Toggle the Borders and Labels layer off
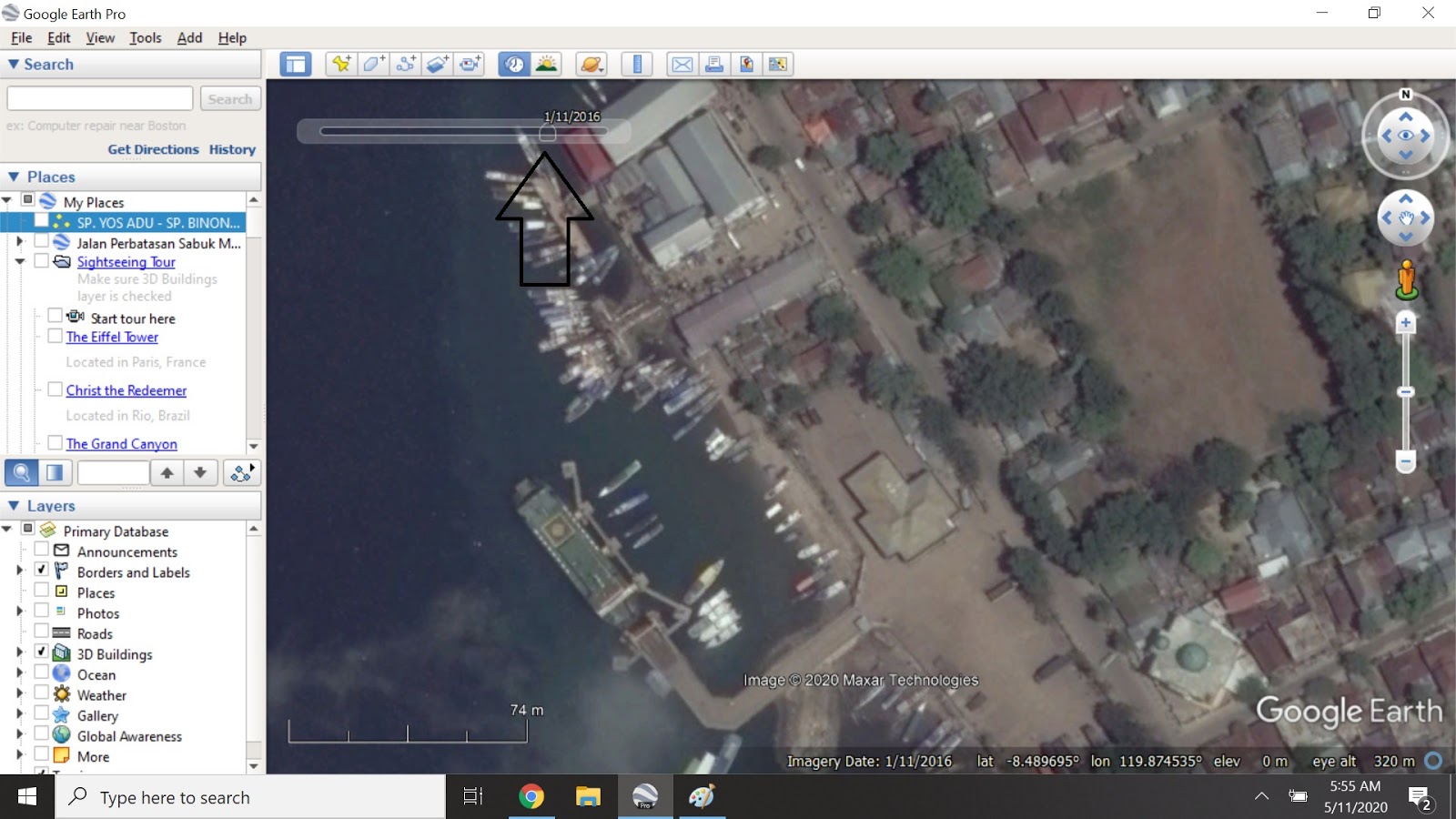 (41, 571)
